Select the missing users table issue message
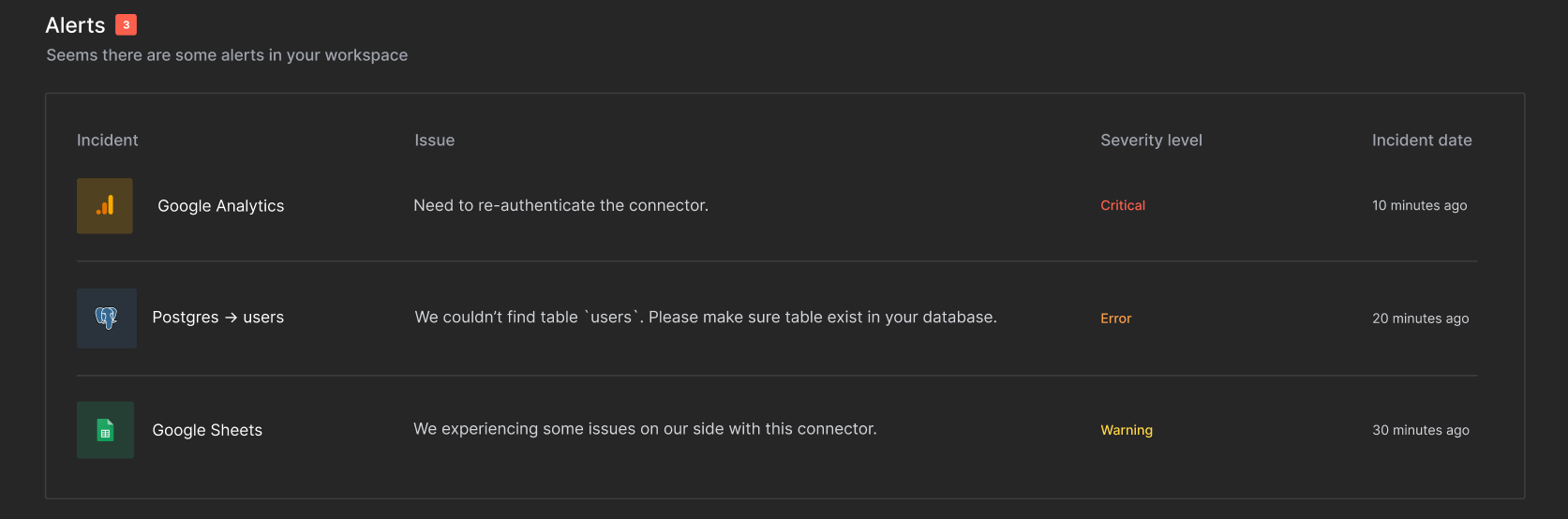 [x=706, y=318]
